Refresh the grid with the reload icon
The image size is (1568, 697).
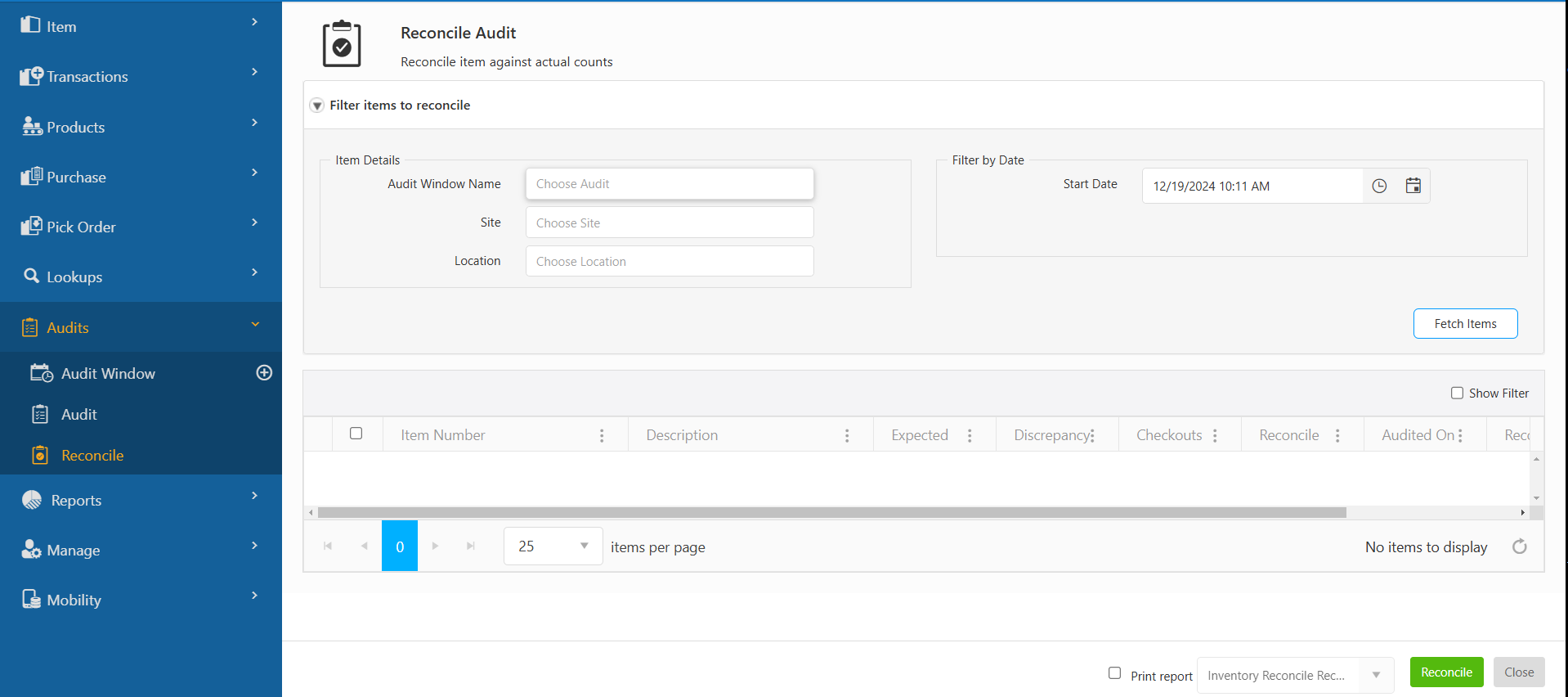1520,546
